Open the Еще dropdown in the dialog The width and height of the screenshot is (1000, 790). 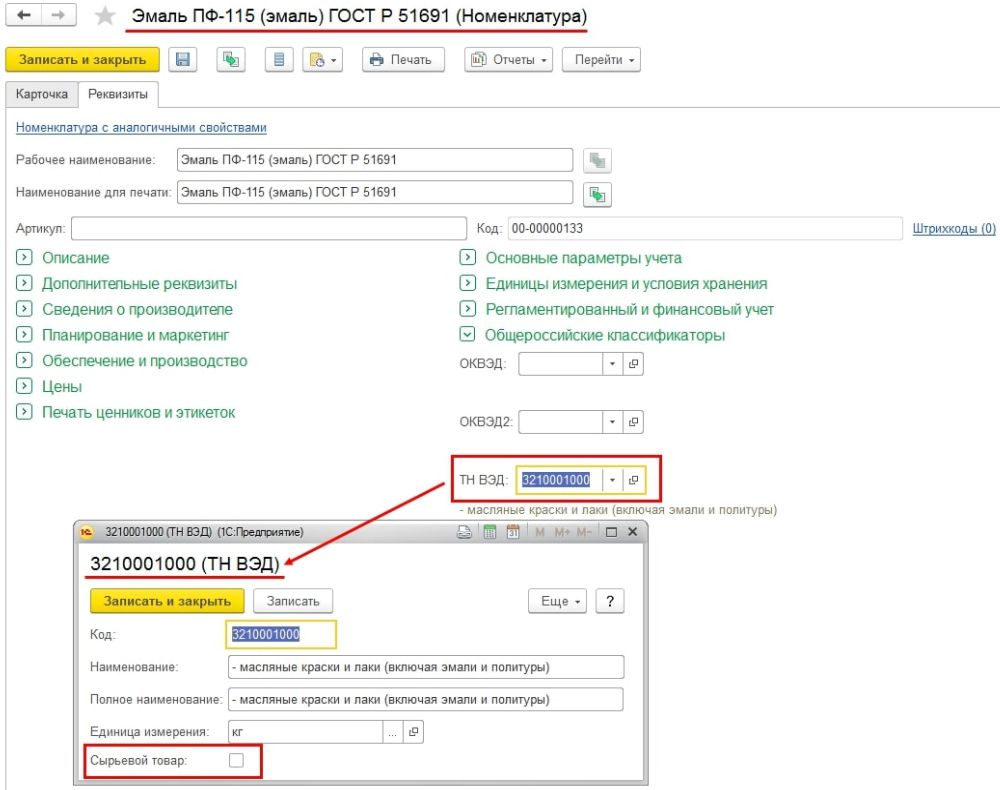point(557,601)
